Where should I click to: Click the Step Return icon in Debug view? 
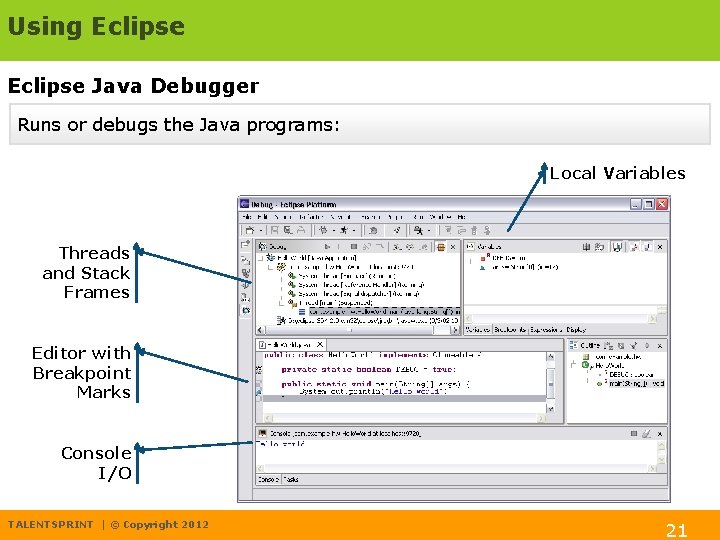point(423,247)
